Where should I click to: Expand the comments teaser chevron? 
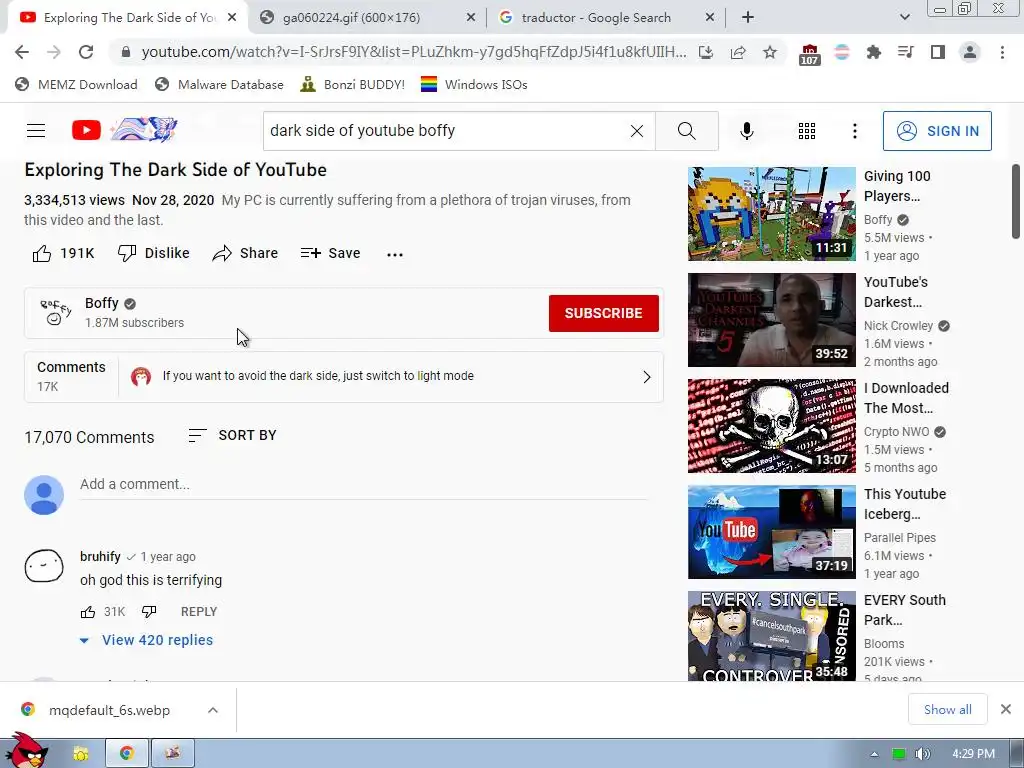pyautogui.click(x=647, y=377)
